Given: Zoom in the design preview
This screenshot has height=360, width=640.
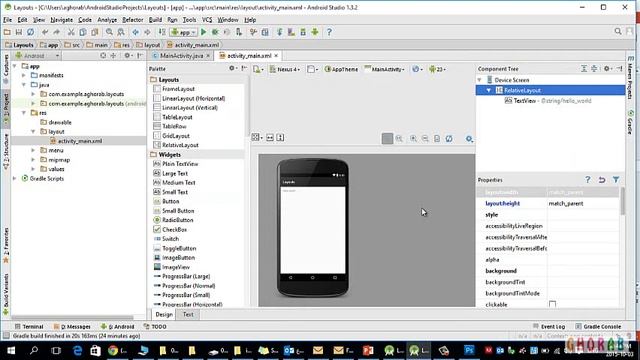Looking at the screenshot, I should (x=413, y=139).
